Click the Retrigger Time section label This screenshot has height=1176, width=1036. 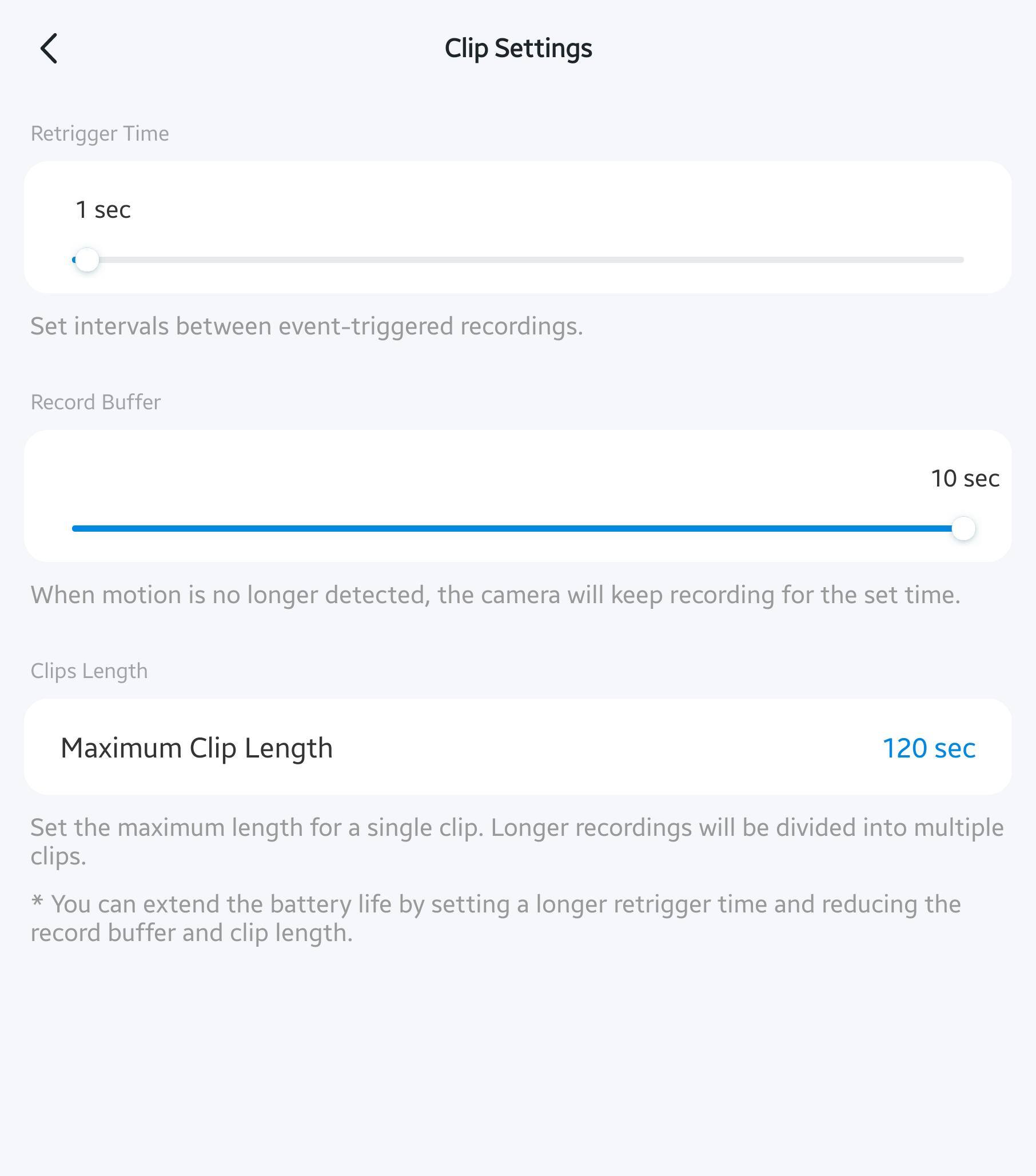[x=99, y=133]
